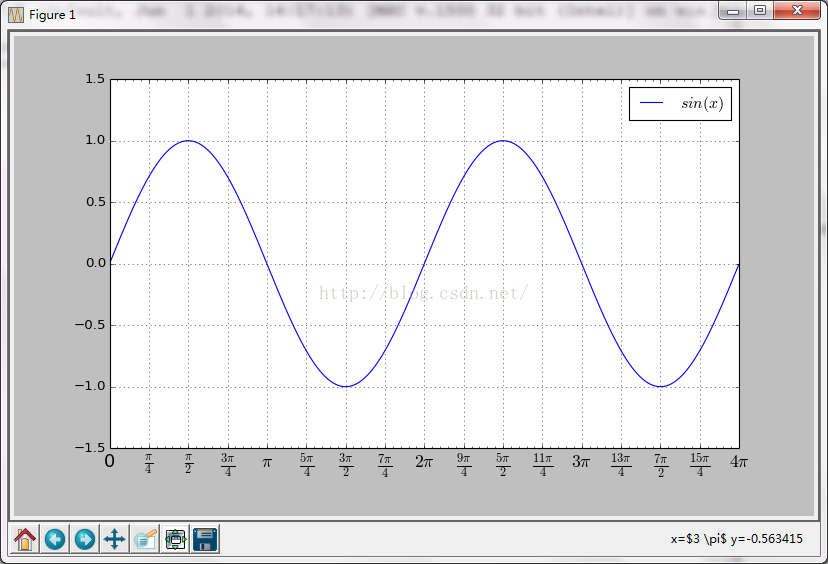
Task: Go back to previous view arrow
Action: (x=55, y=539)
